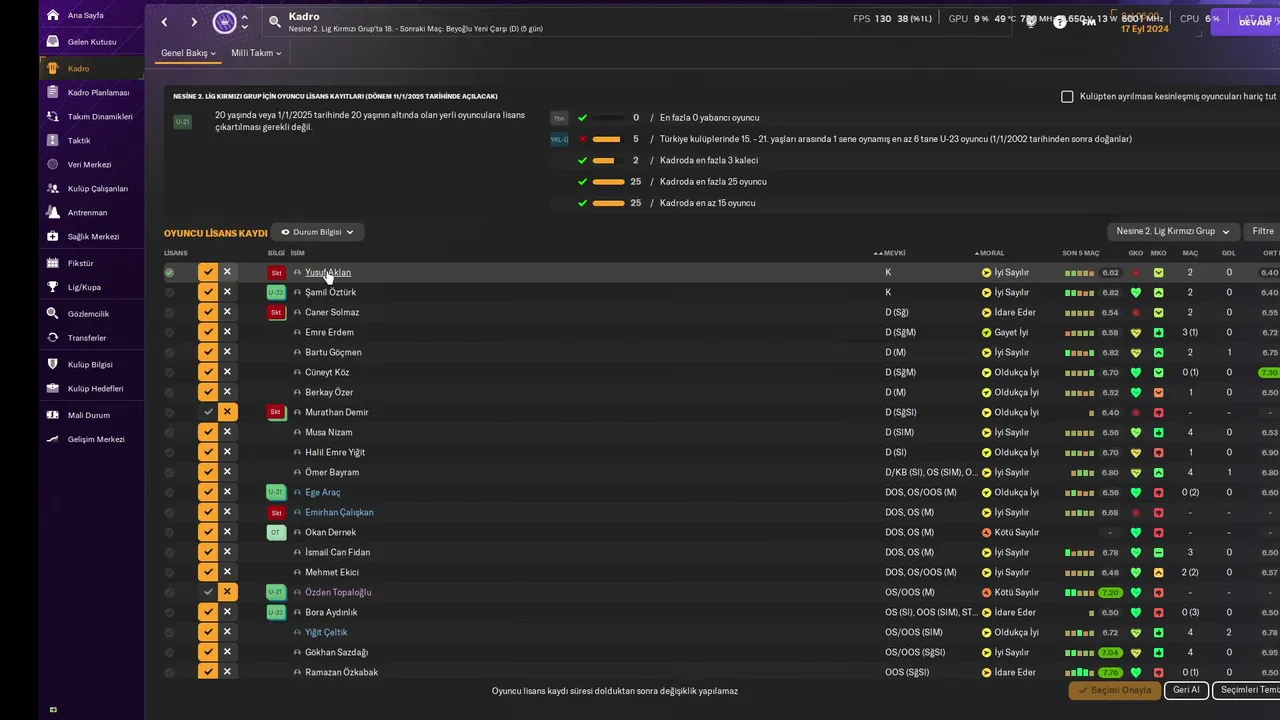Click the Gelişim Merkezi icon
Screen dimensions: 1280x720
[52, 439]
